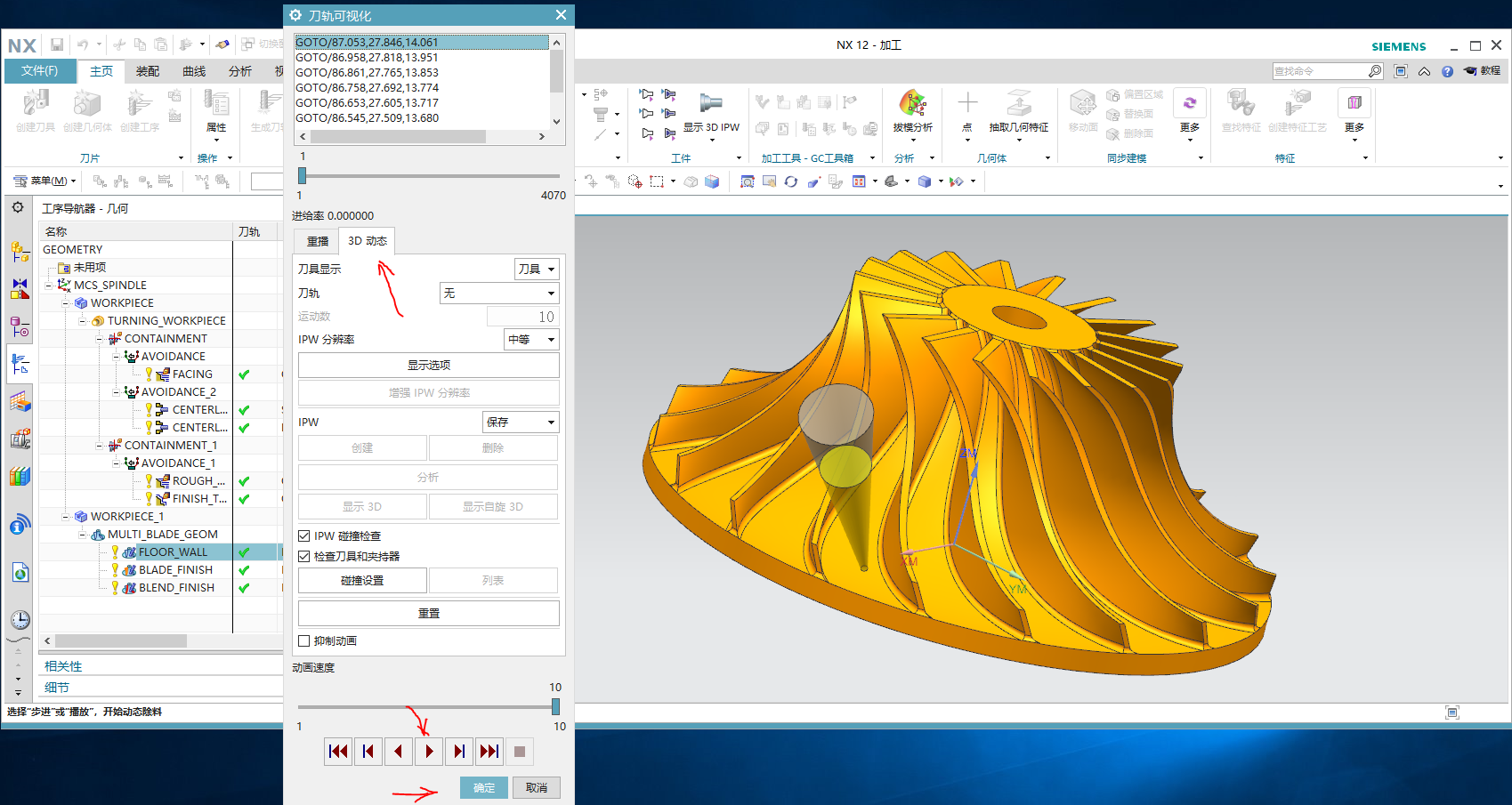Click the 动画速度 slider handle

(x=555, y=706)
